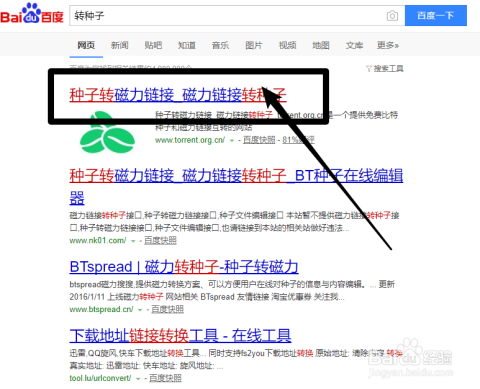Click snippet text starting 磁力链接转种子接口
Viewport: 480px width, 389px height.
click(x=234, y=222)
